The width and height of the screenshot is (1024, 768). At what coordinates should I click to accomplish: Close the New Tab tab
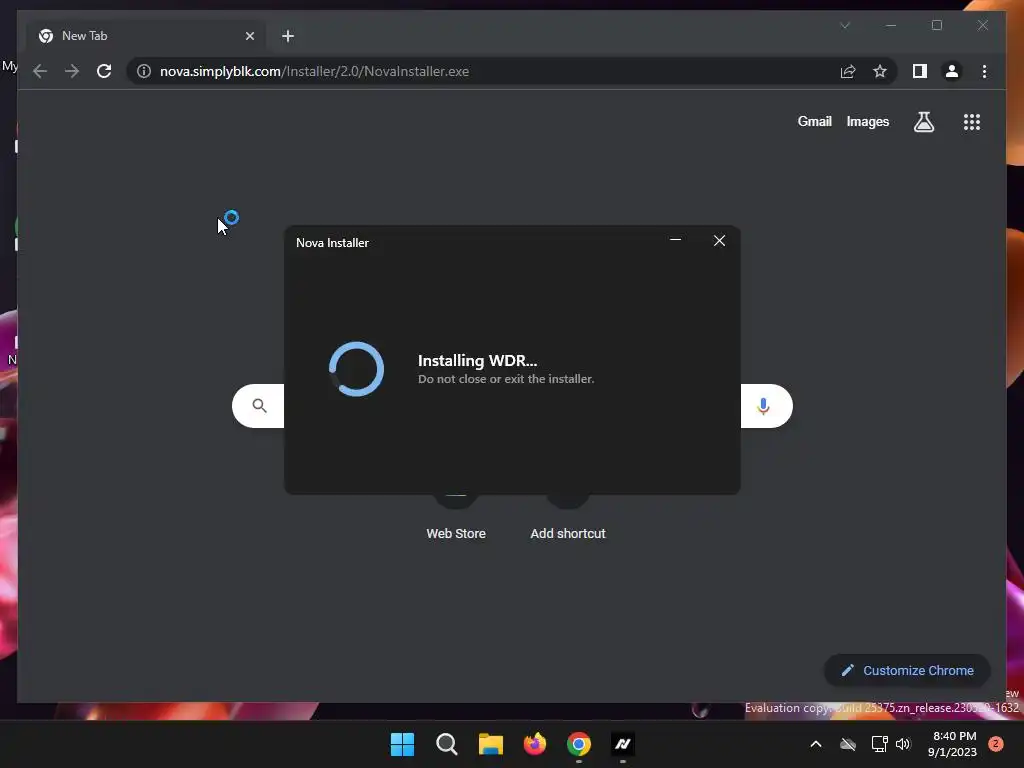249,36
